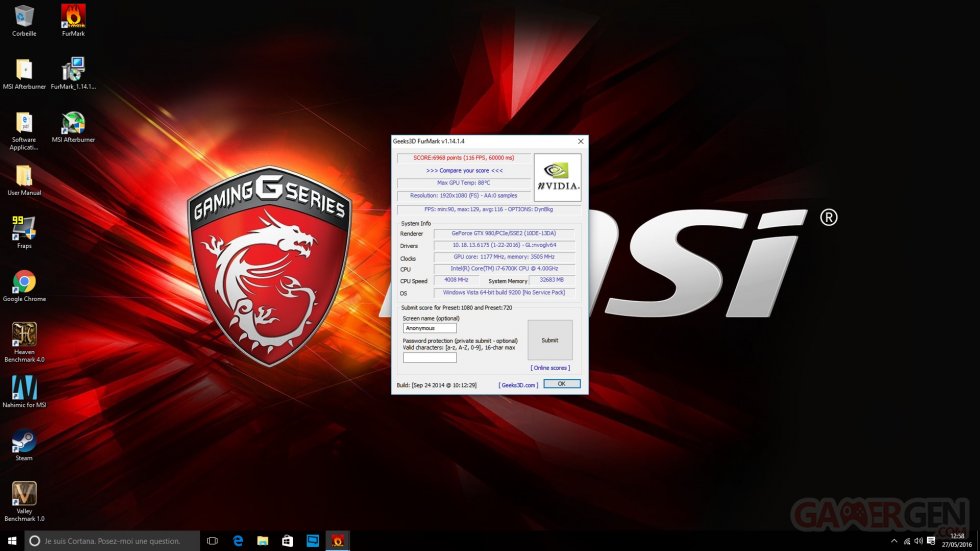
Task: Select the Heaven Benchmark 4.0 icon
Action: 24,342
